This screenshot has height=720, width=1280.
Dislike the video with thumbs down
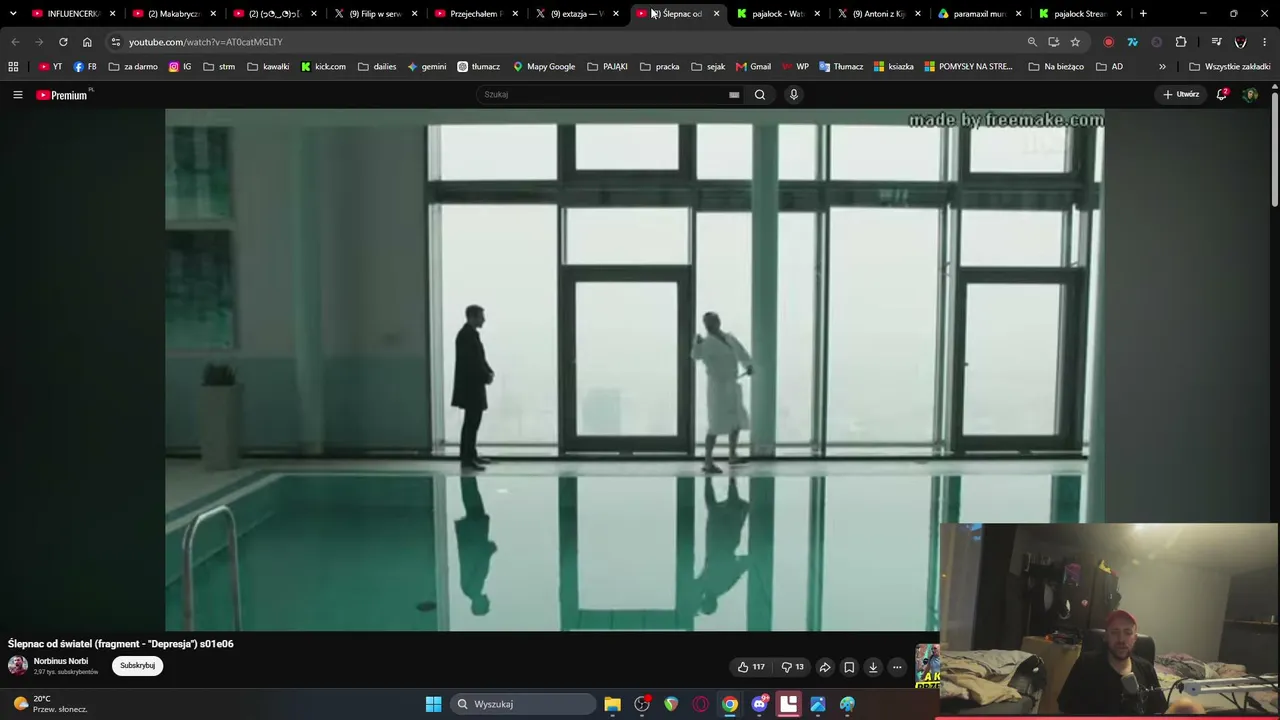tap(793, 667)
